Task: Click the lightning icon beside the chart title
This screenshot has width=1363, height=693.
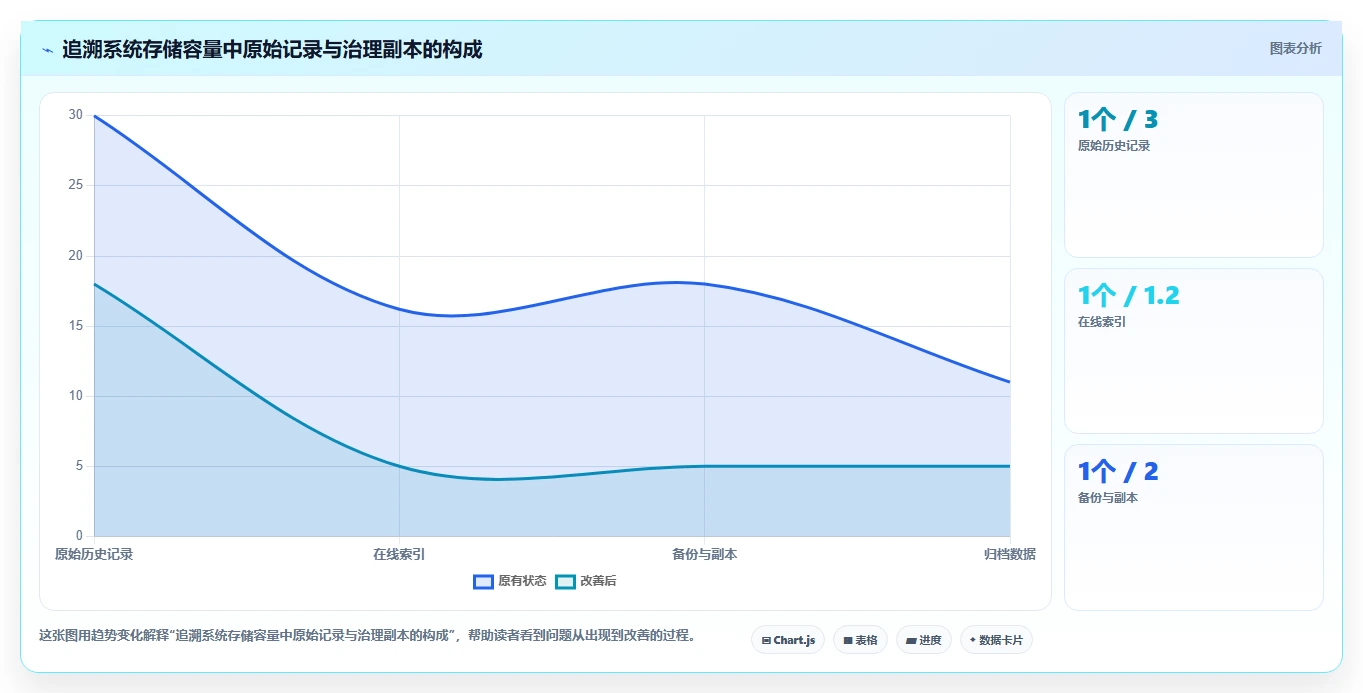Action: [47, 50]
